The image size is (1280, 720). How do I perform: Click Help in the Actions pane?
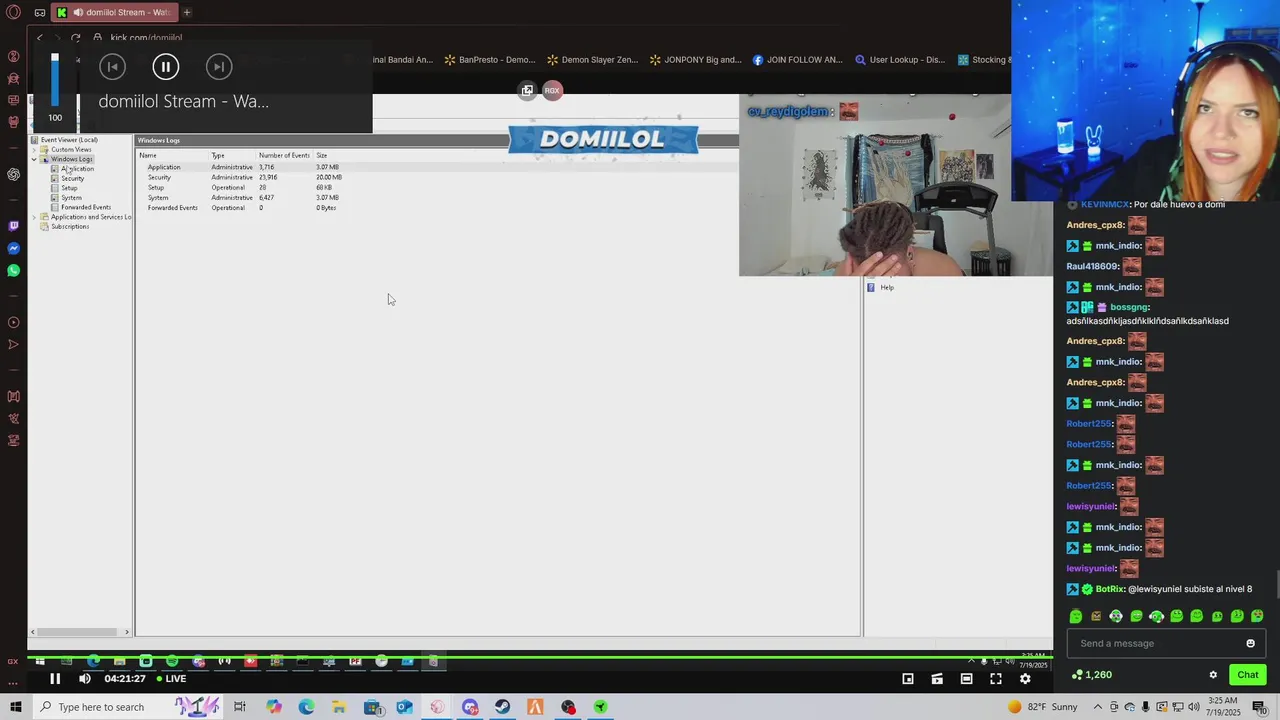886,287
